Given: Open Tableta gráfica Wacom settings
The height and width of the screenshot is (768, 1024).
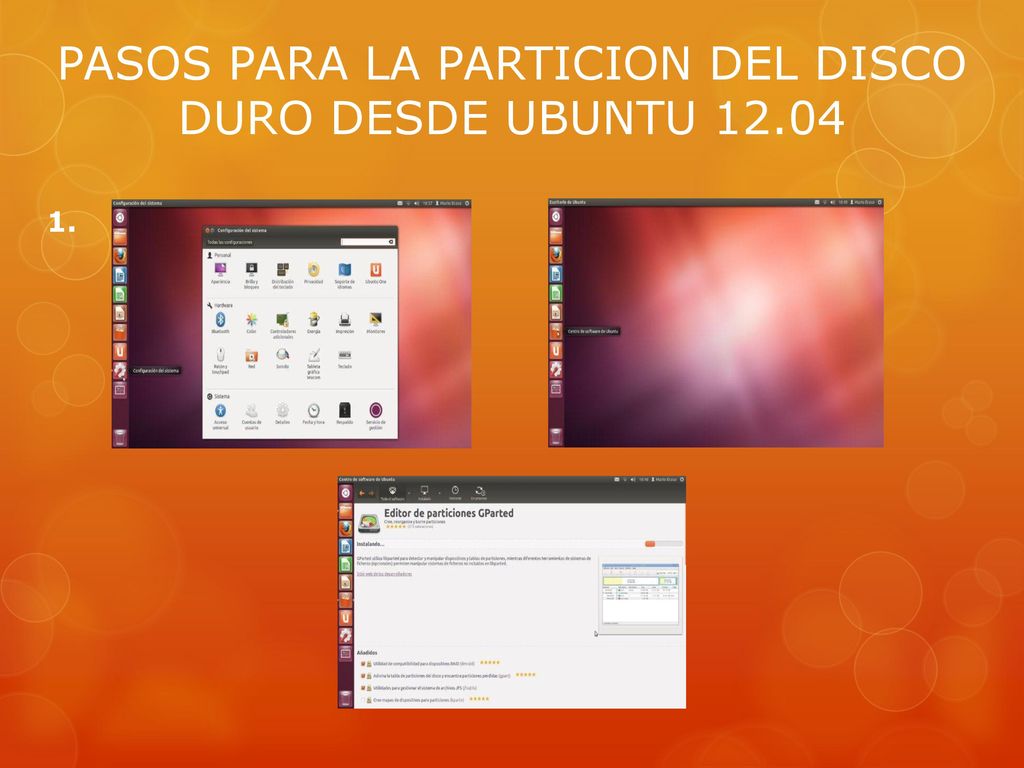Looking at the screenshot, I should pyautogui.click(x=313, y=363).
